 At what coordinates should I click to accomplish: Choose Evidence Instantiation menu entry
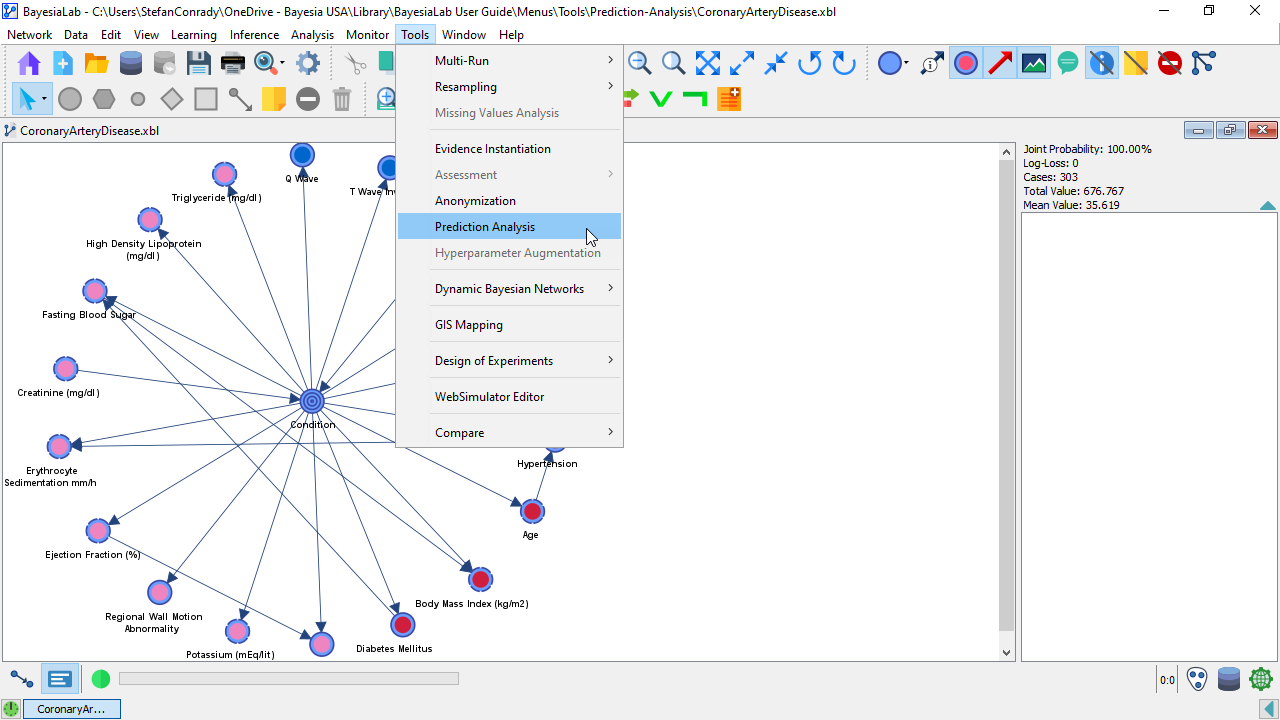tap(509, 149)
